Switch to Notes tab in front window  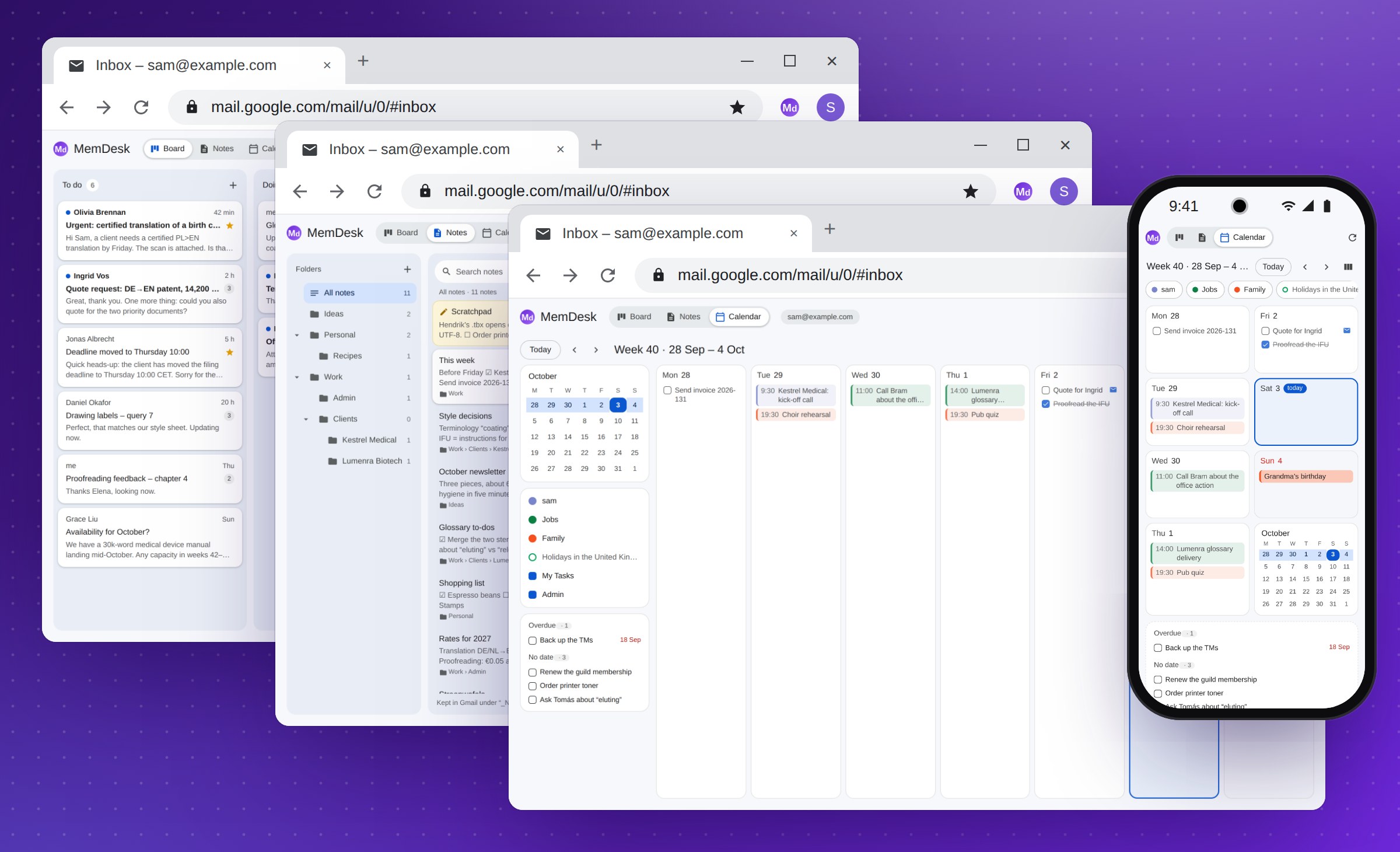tap(683, 317)
